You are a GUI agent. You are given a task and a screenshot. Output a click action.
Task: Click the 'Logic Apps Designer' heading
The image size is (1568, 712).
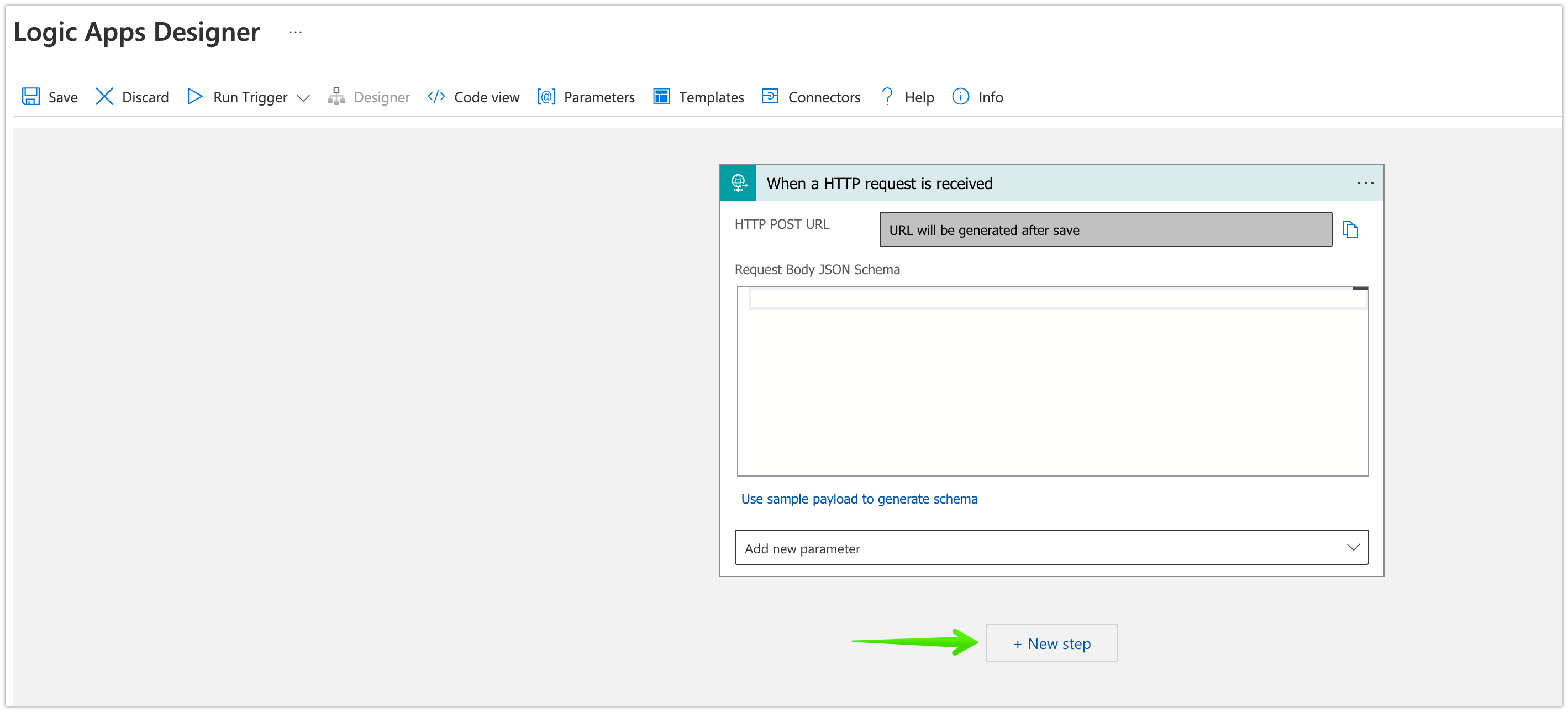(137, 32)
